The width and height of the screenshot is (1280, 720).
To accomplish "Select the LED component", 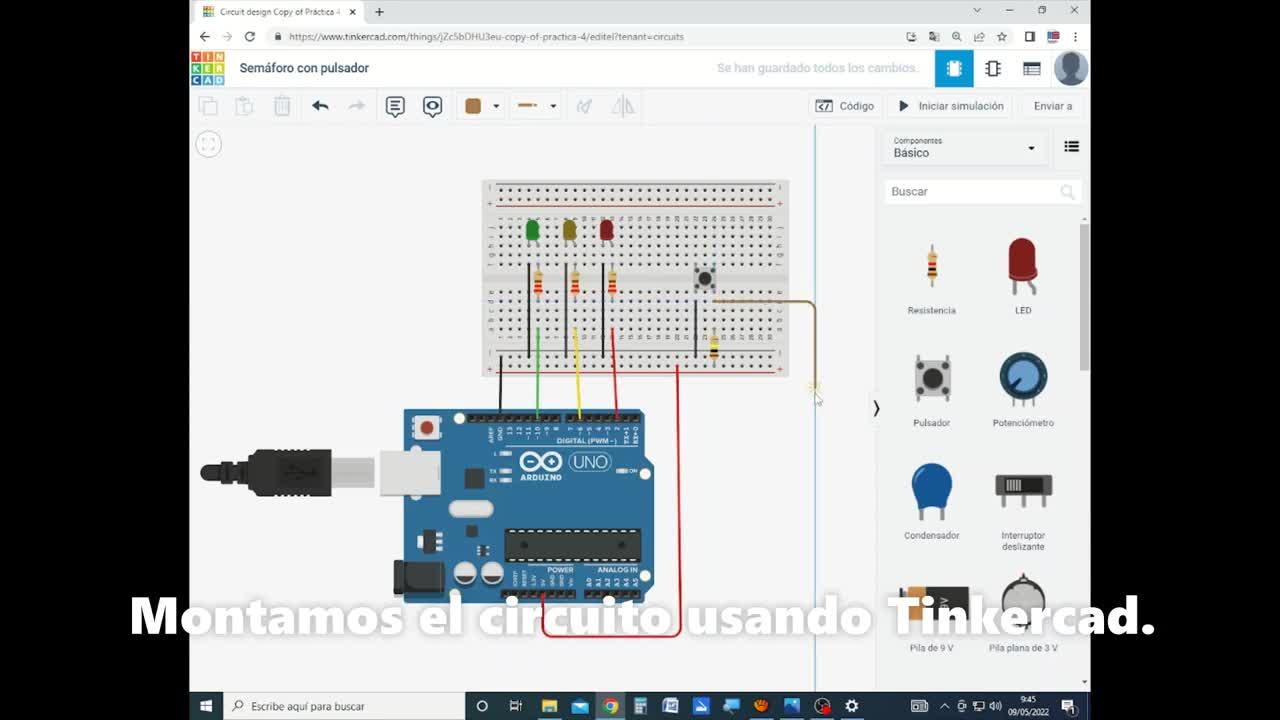I will (x=1023, y=277).
